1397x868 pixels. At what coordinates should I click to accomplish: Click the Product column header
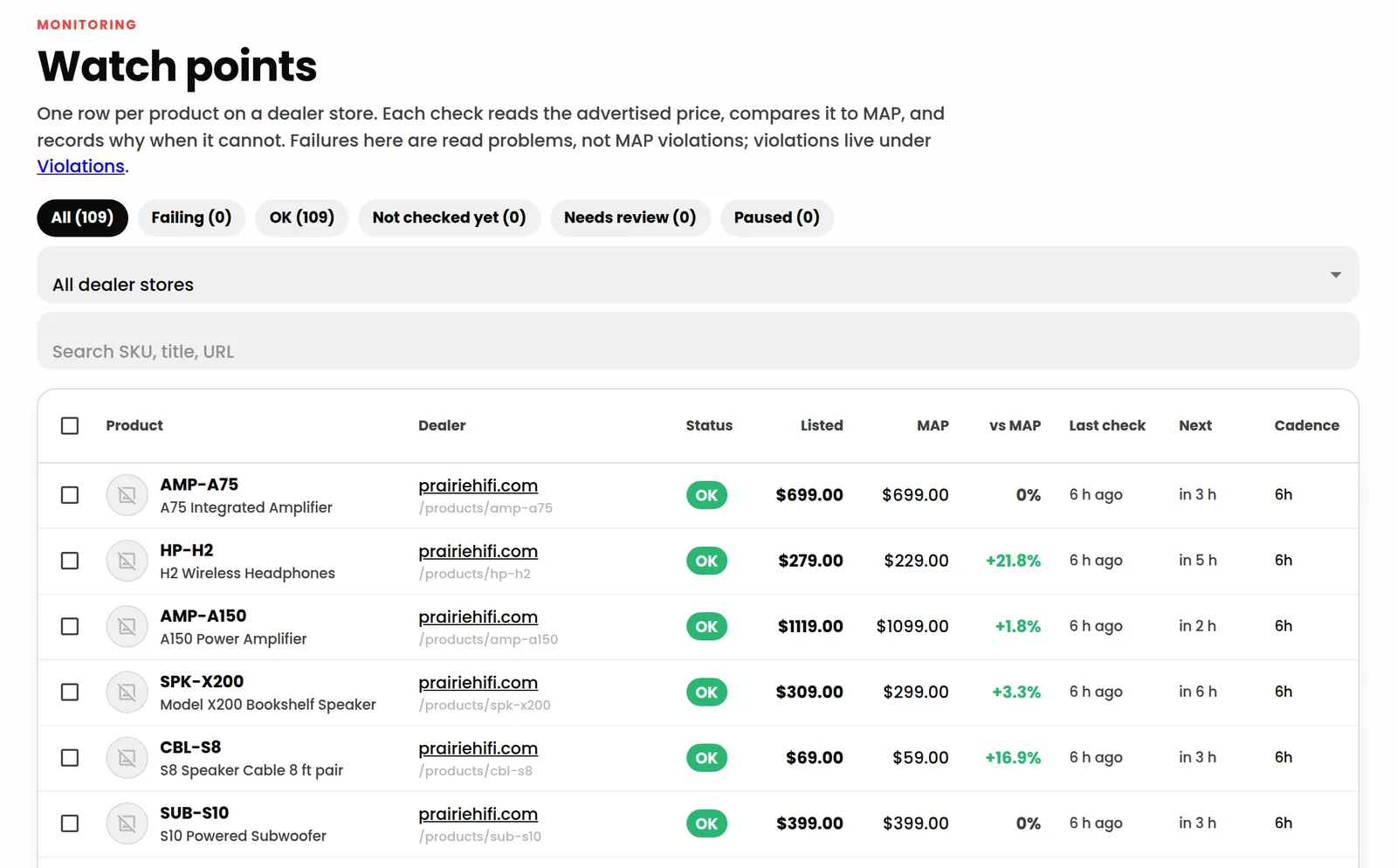[134, 425]
